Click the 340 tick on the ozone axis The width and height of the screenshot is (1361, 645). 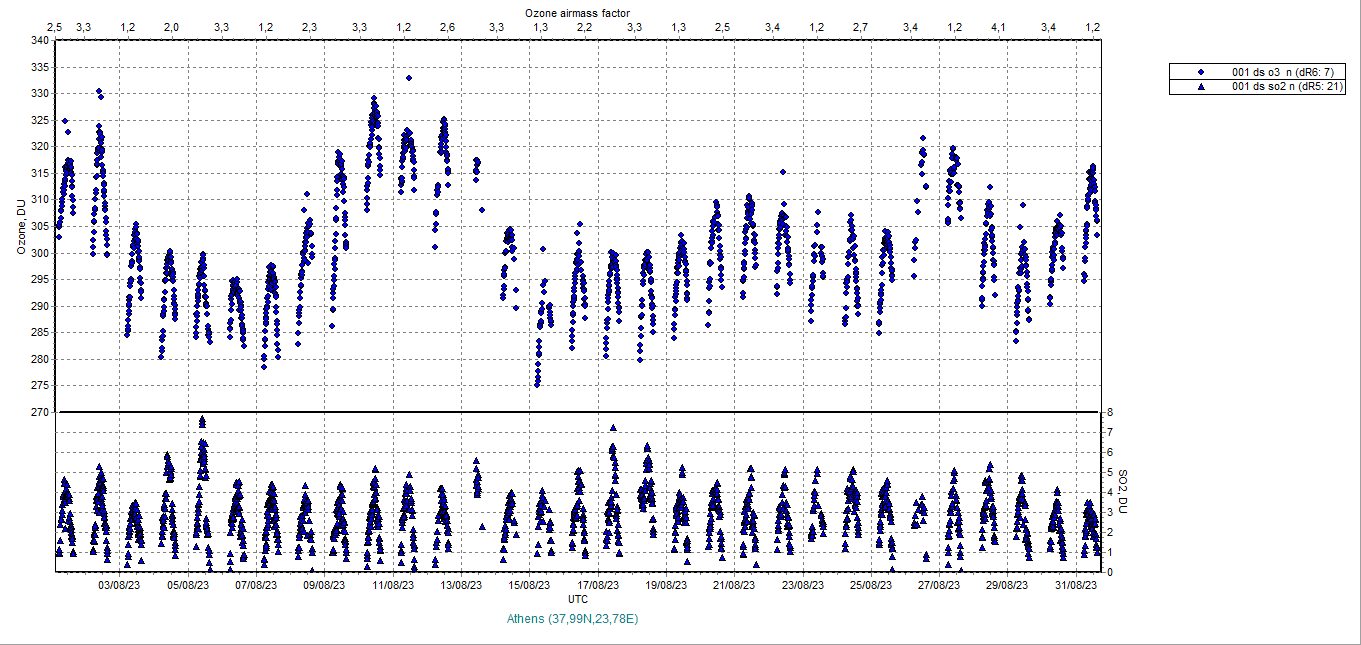pyautogui.click(x=39, y=41)
